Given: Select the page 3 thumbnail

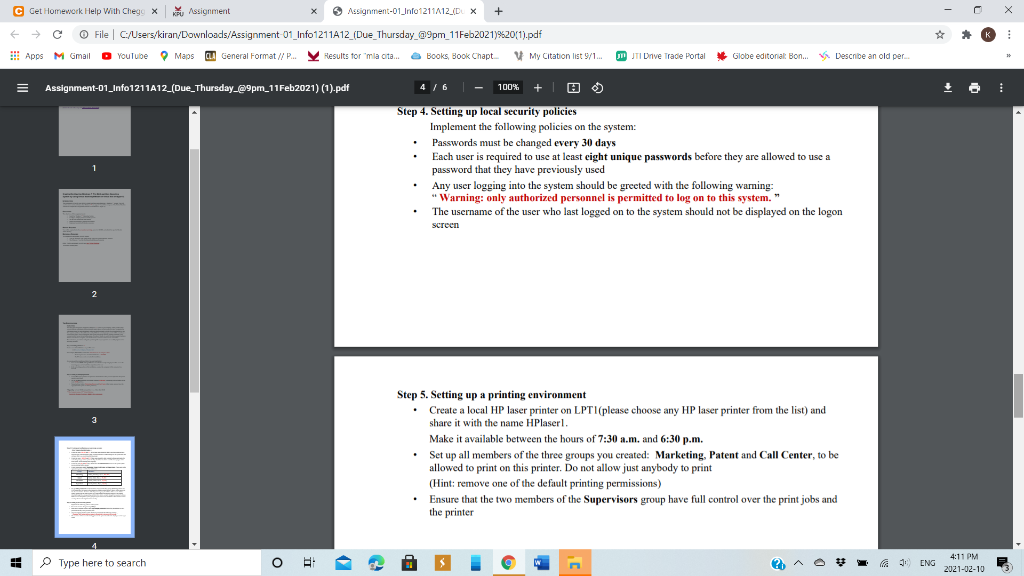Looking at the screenshot, I should click(95, 362).
